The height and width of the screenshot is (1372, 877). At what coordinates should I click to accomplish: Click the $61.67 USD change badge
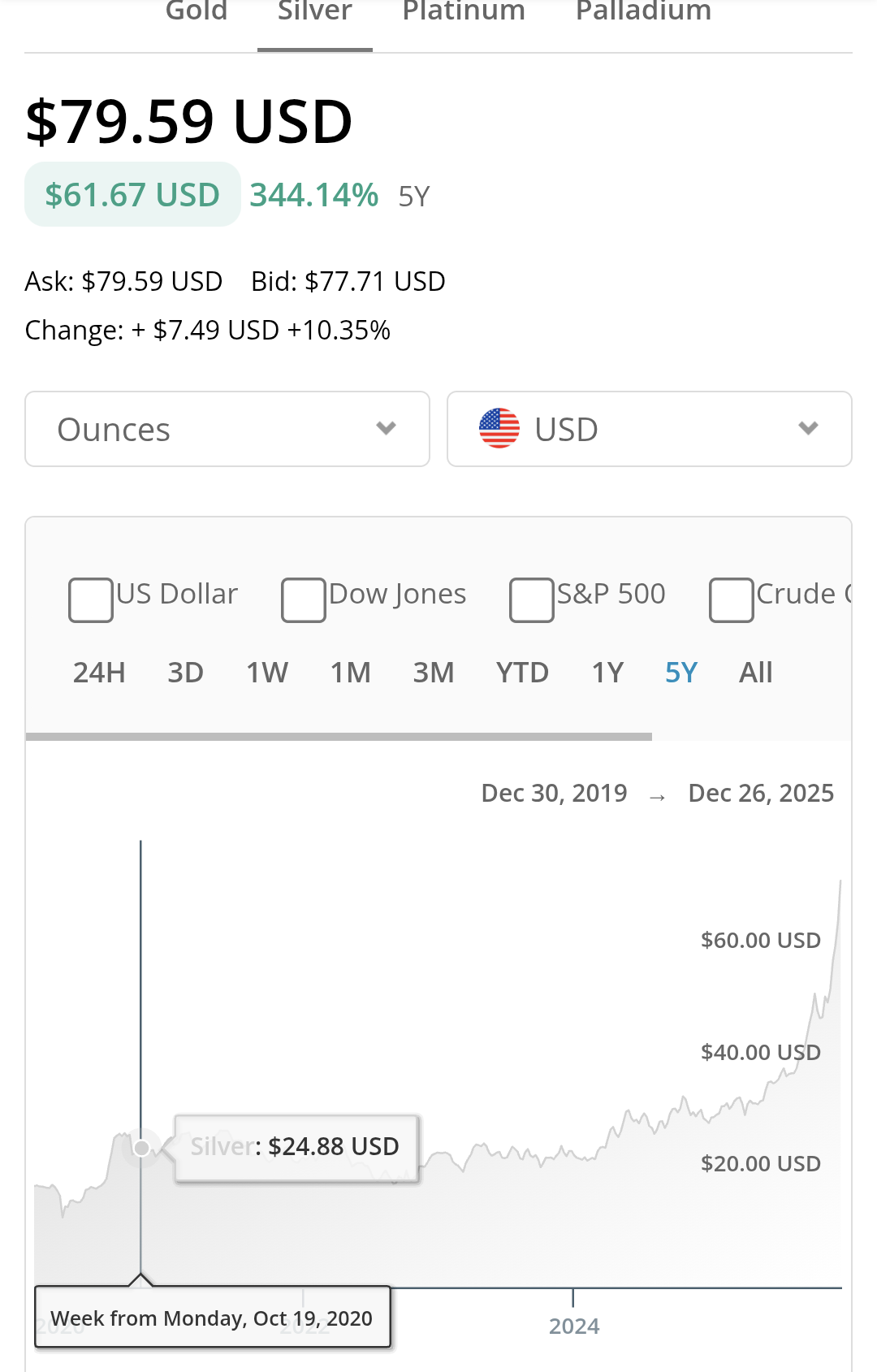click(x=132, y=195)
